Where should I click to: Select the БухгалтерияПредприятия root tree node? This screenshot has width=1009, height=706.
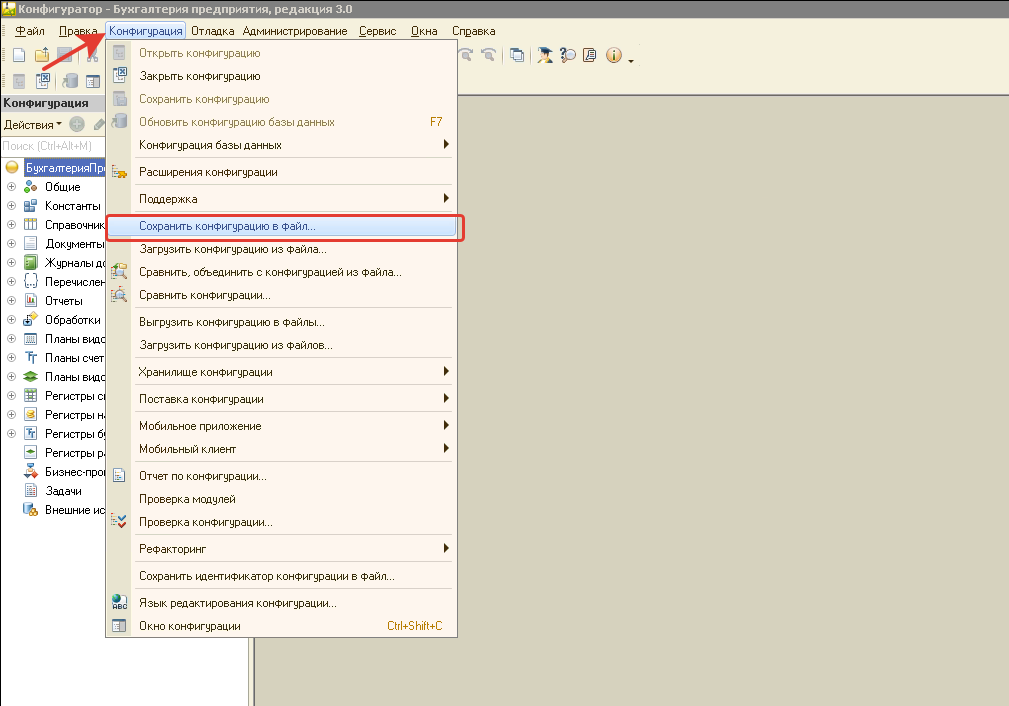pyautogui.click(x=64, y=168)
